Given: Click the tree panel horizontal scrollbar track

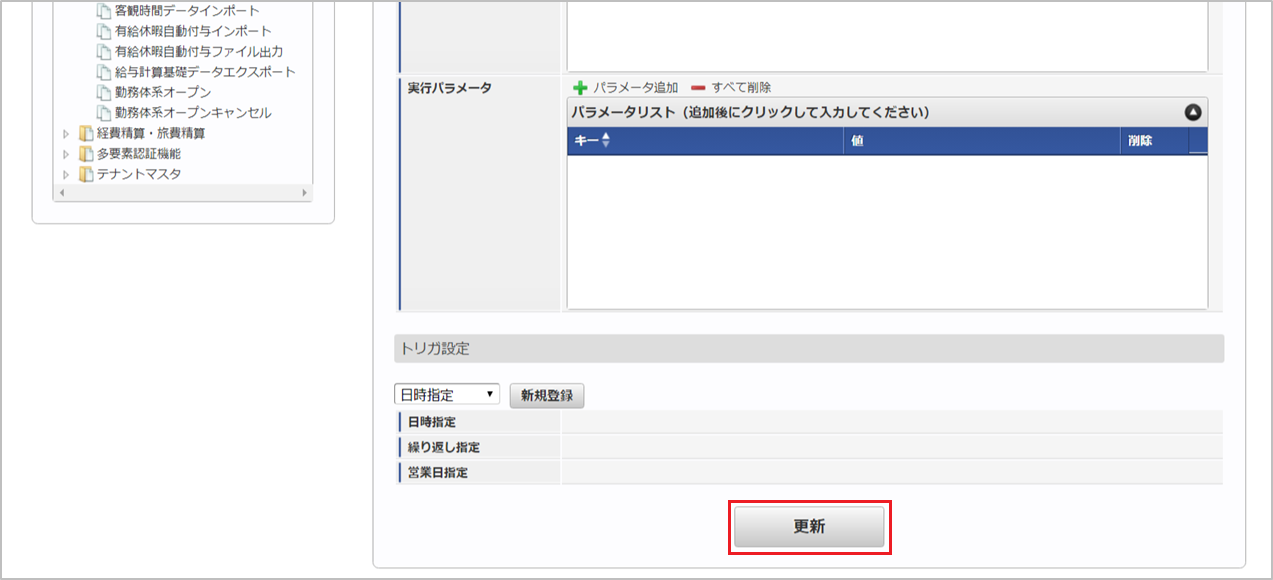Looking at the screenshot, I should click(184, 193).
